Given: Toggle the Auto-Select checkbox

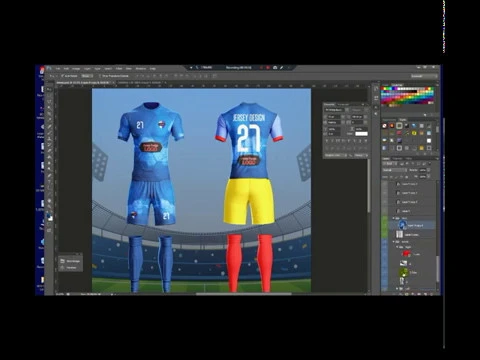Looking at the screenshot, I should (63, 76).
